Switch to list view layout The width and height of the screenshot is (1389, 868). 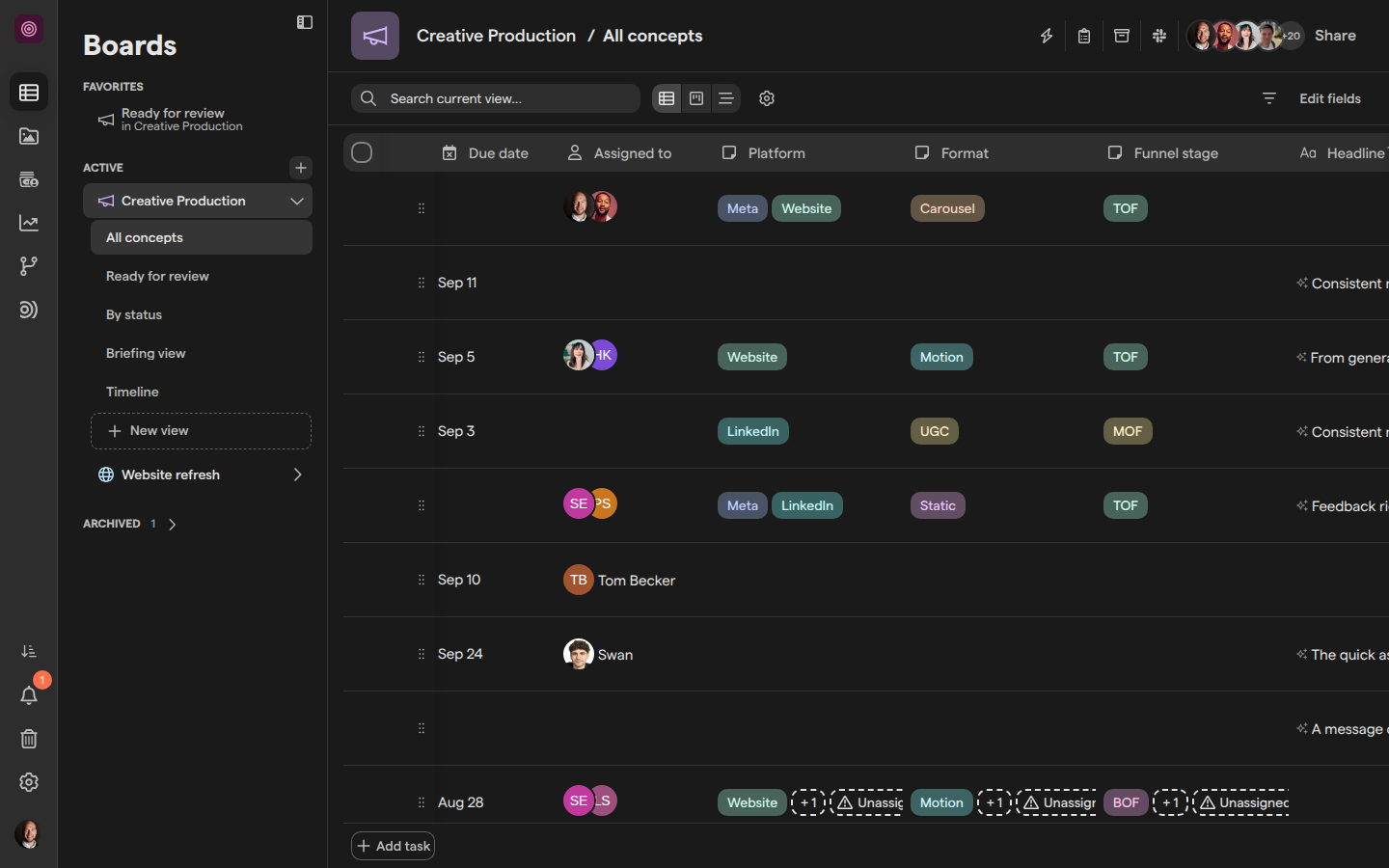point(726,98)
